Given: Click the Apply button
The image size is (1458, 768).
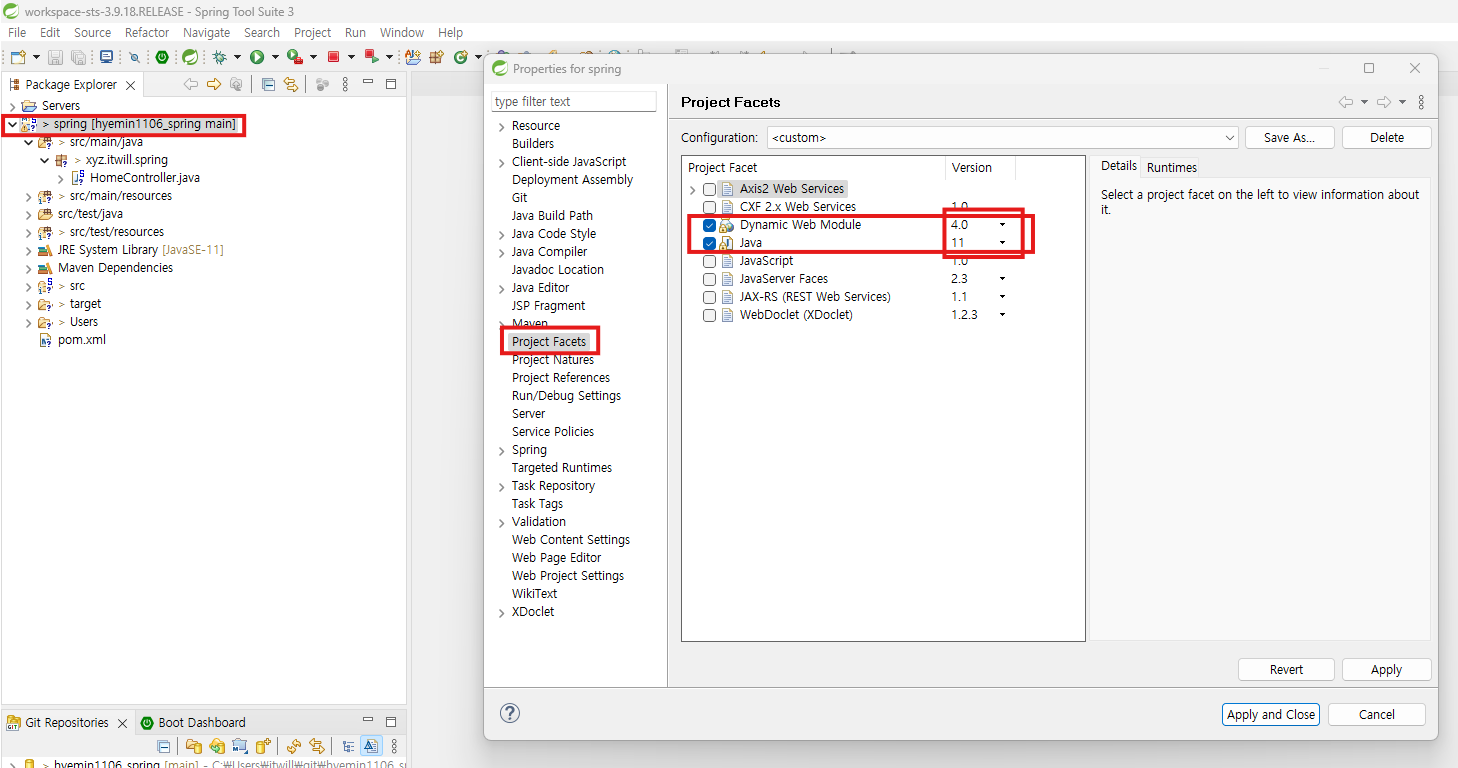Looking at the screenshot, I should point(1386,670).
